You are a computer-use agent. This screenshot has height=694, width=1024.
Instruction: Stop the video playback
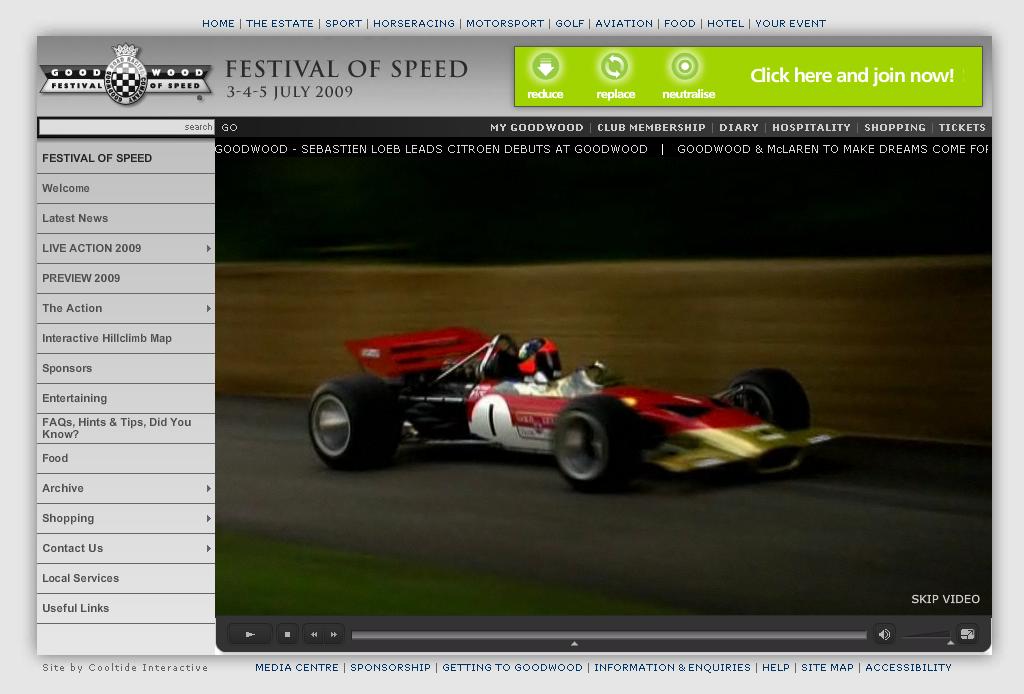(x=287, y=634)
